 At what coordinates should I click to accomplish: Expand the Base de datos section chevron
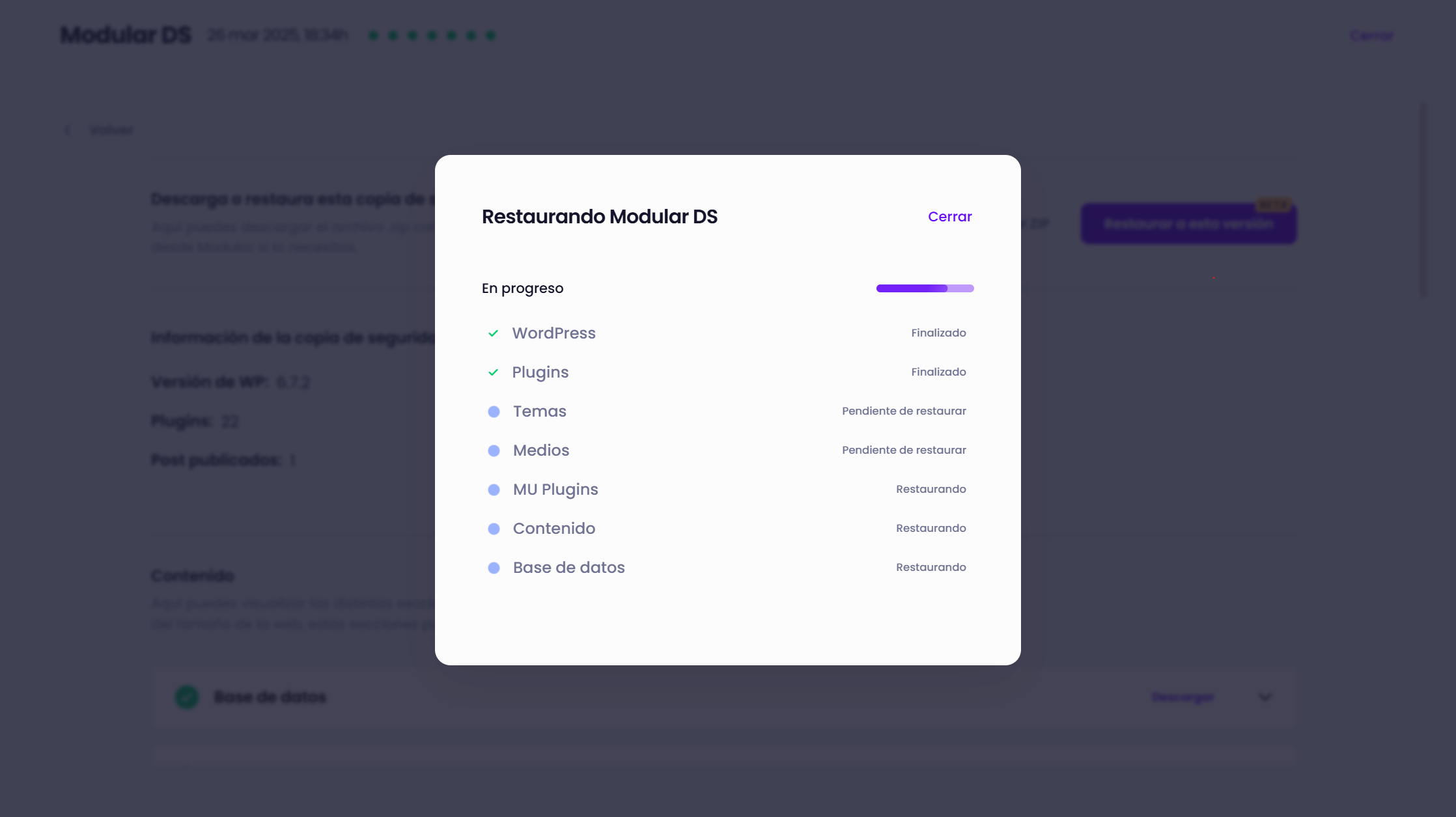(1265, 697)
